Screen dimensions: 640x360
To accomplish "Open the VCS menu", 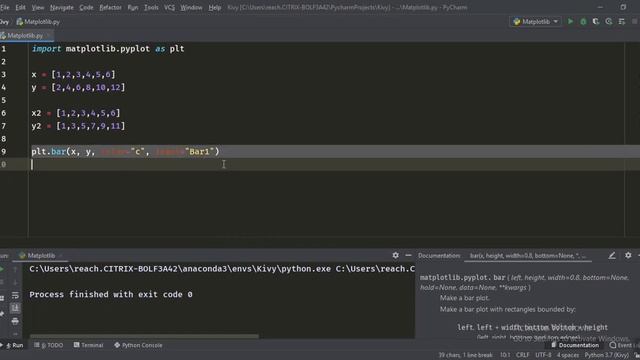I will point(169,7).
